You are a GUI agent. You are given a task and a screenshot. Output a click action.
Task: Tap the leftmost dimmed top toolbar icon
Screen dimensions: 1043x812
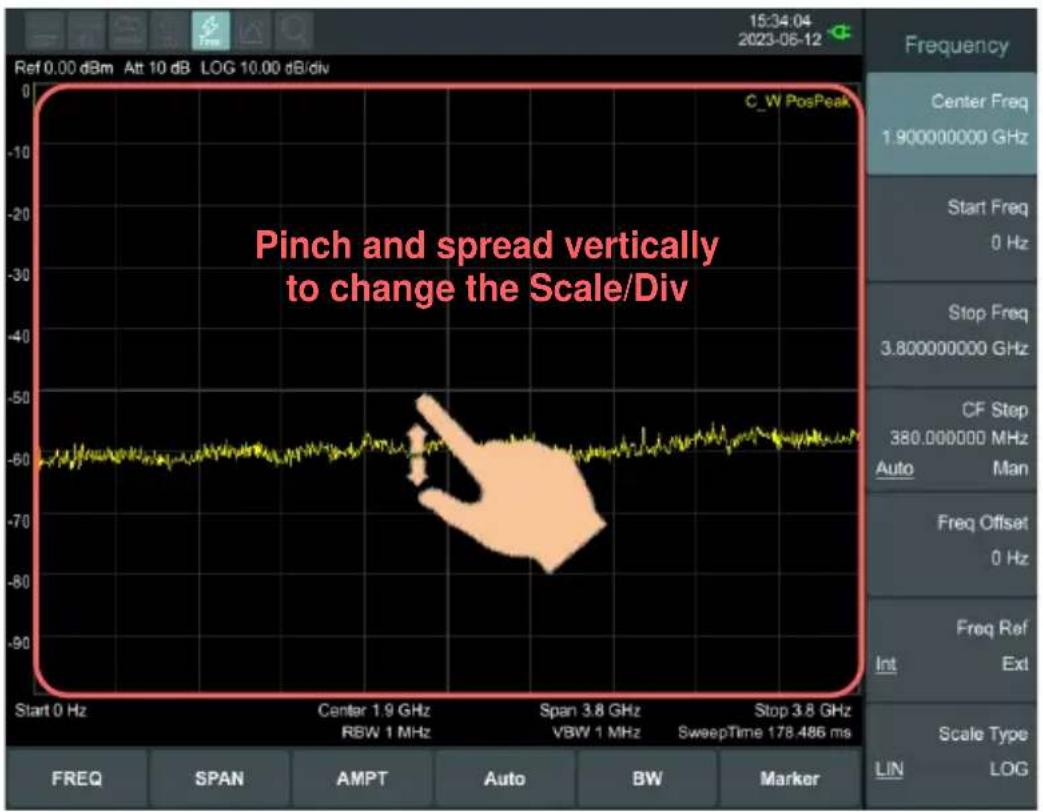45,31
